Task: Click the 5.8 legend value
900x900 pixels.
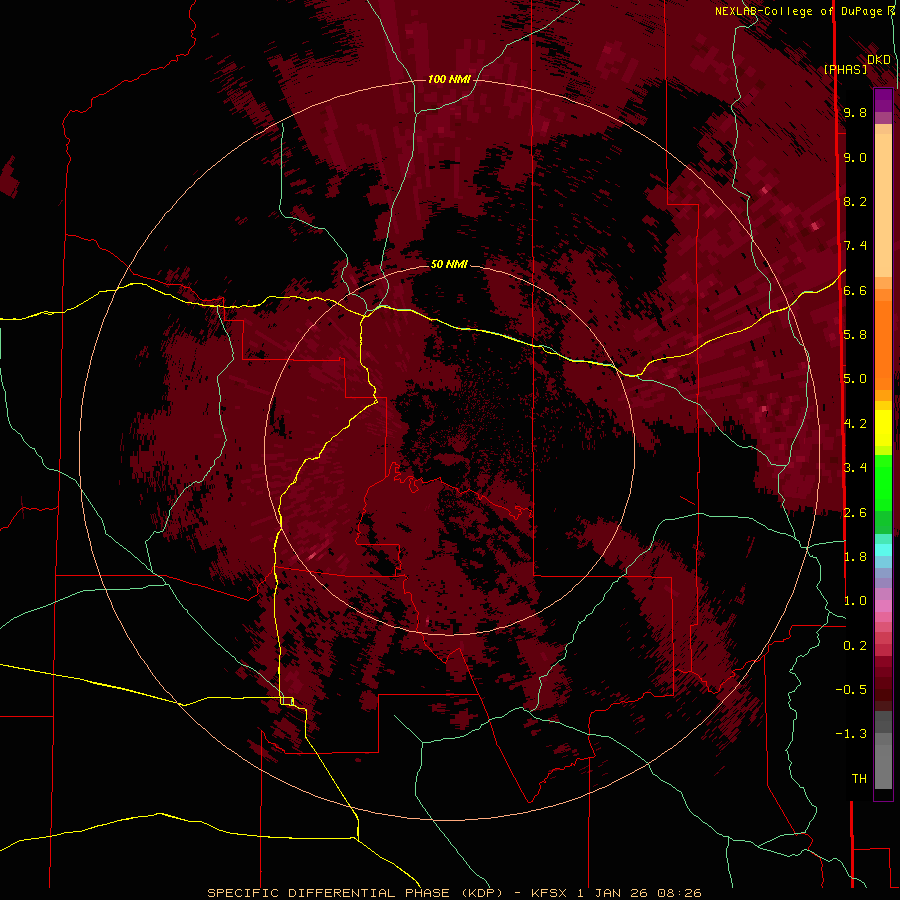Action: tap(855, 335)
